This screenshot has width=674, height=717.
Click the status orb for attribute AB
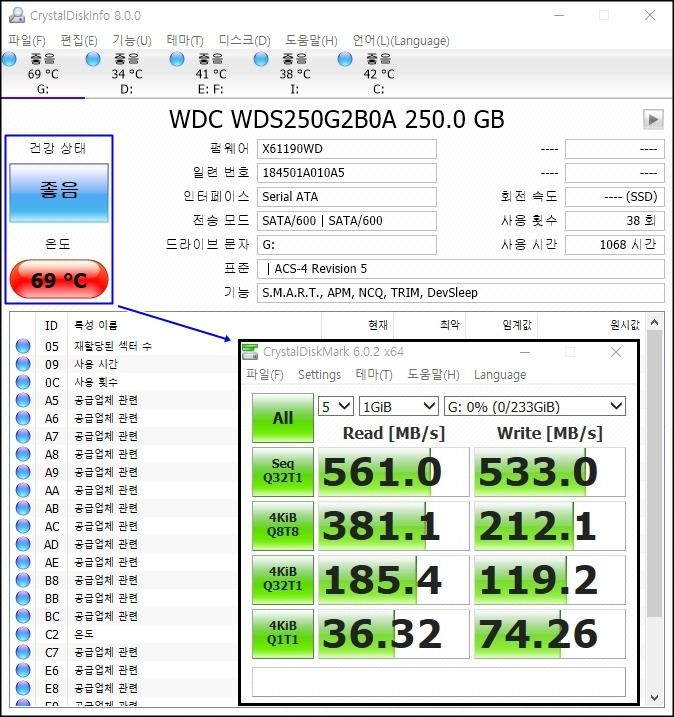coord(23,508)
